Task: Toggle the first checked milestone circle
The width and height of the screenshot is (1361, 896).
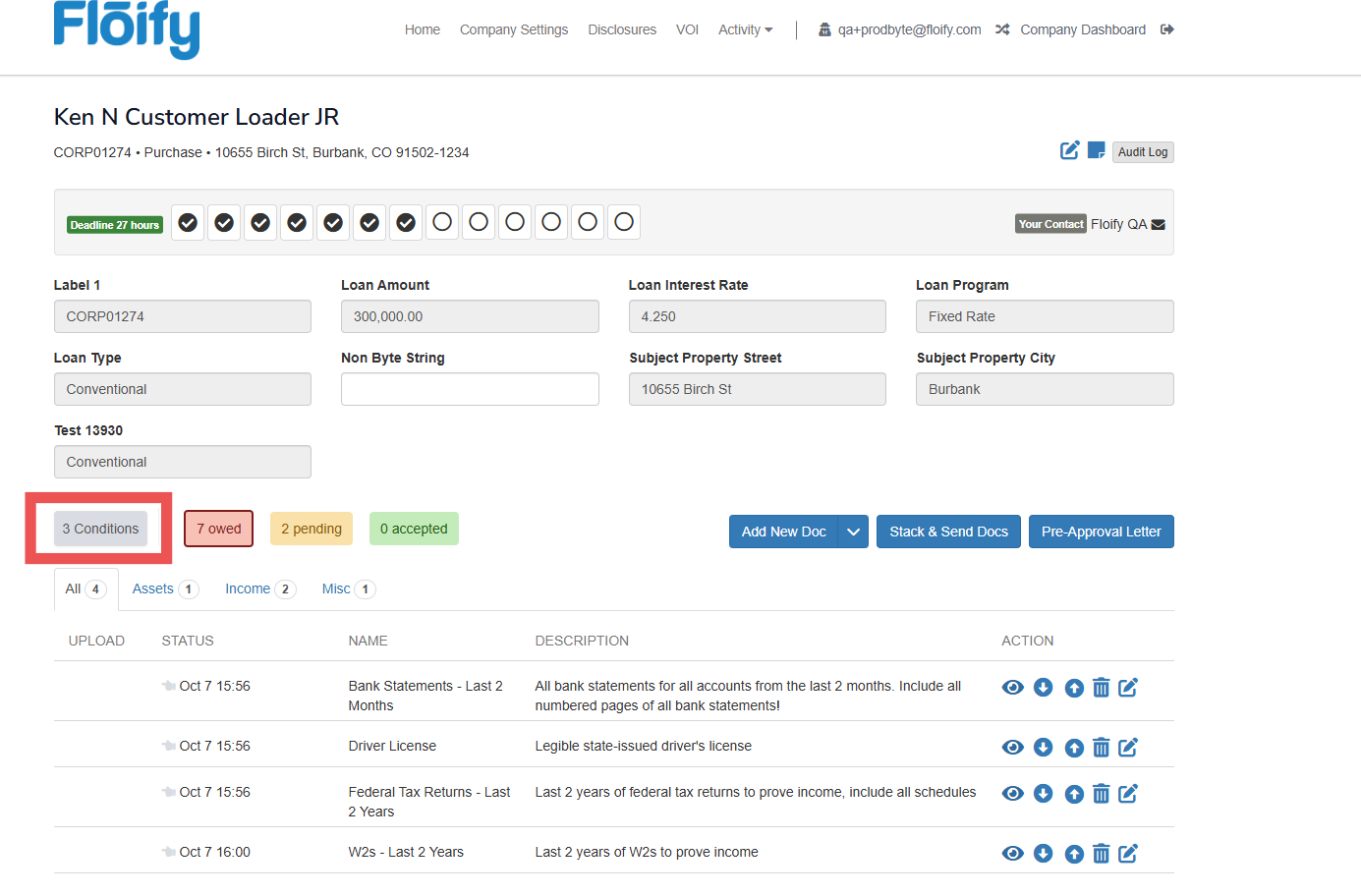Action: 188,223
